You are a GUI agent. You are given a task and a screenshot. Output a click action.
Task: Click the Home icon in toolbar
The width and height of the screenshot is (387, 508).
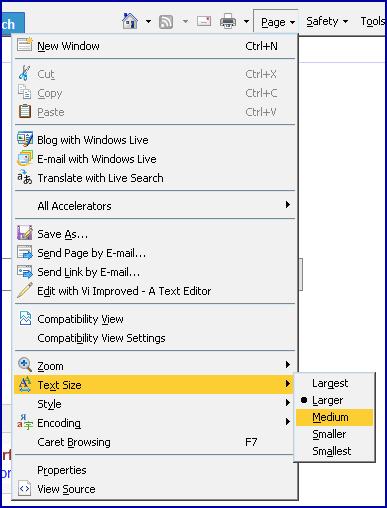130,21
